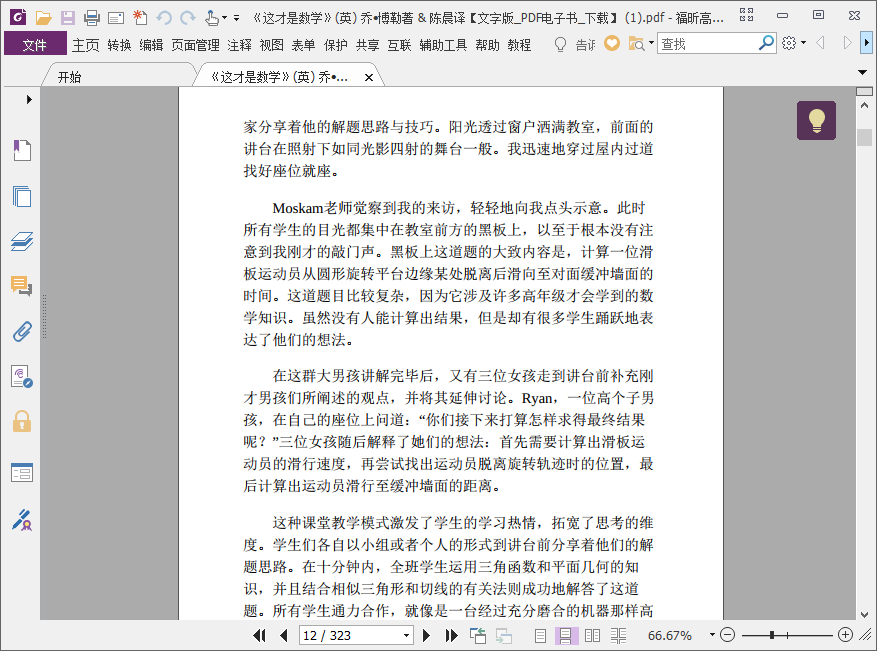Go to the previous page
The image size is (877, 651).
tap(284, 635)
